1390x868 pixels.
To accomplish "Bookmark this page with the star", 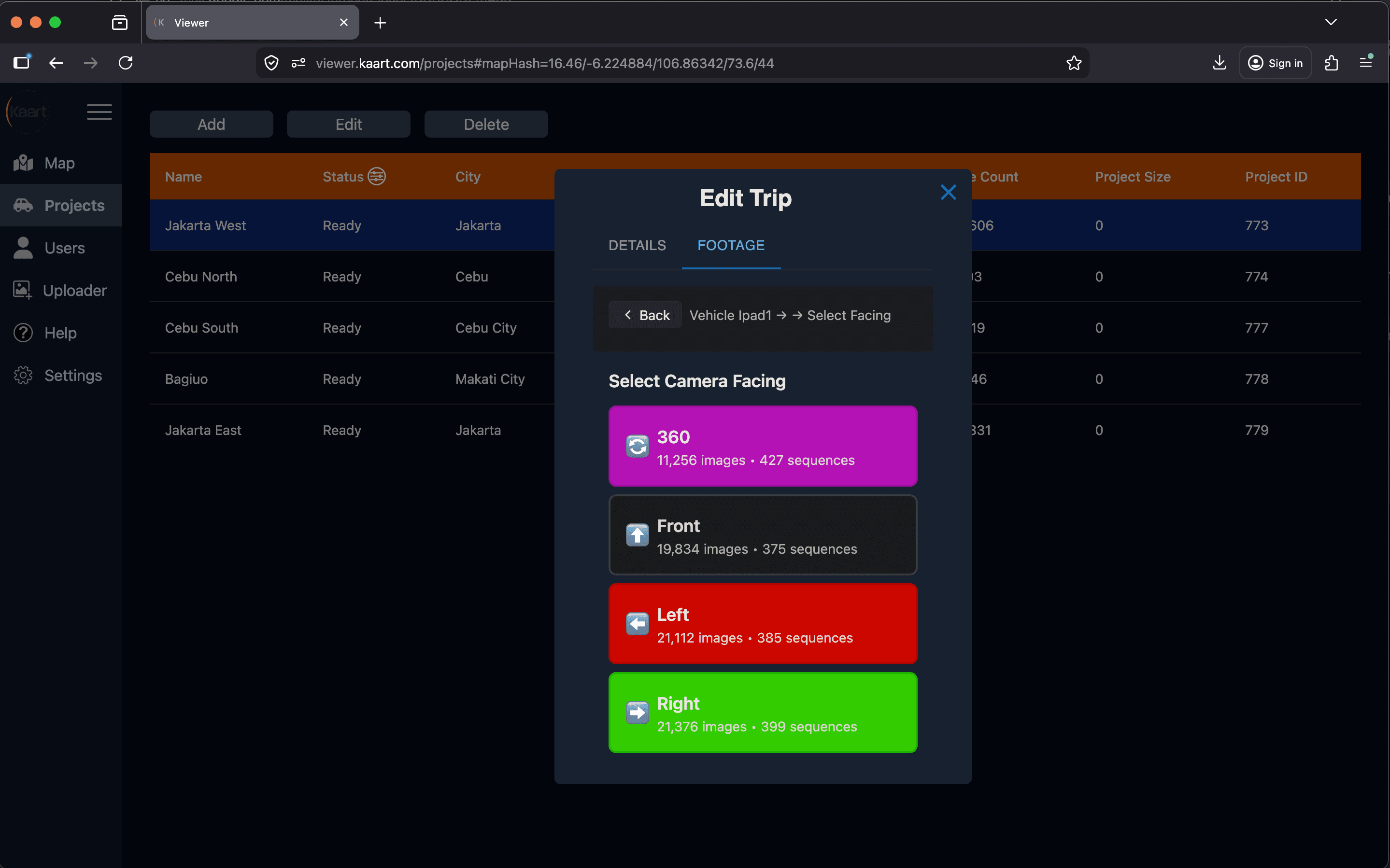I will (1074, 63).
